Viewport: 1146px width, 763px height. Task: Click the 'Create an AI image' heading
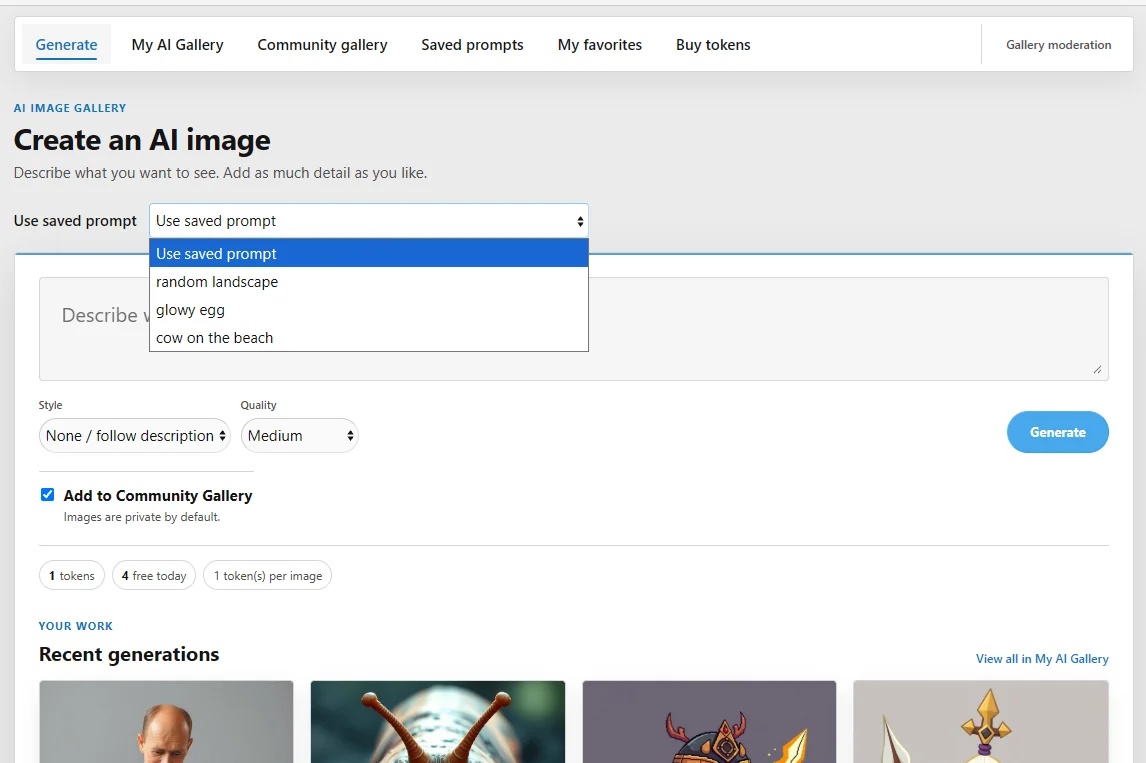[143, 140]
